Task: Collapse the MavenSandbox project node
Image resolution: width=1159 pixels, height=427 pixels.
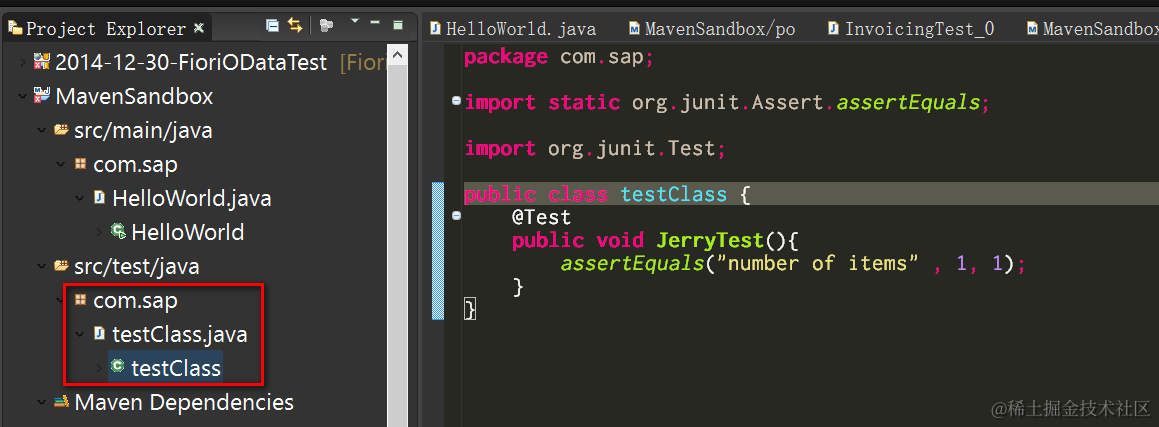Action: (x=22, y=96)
